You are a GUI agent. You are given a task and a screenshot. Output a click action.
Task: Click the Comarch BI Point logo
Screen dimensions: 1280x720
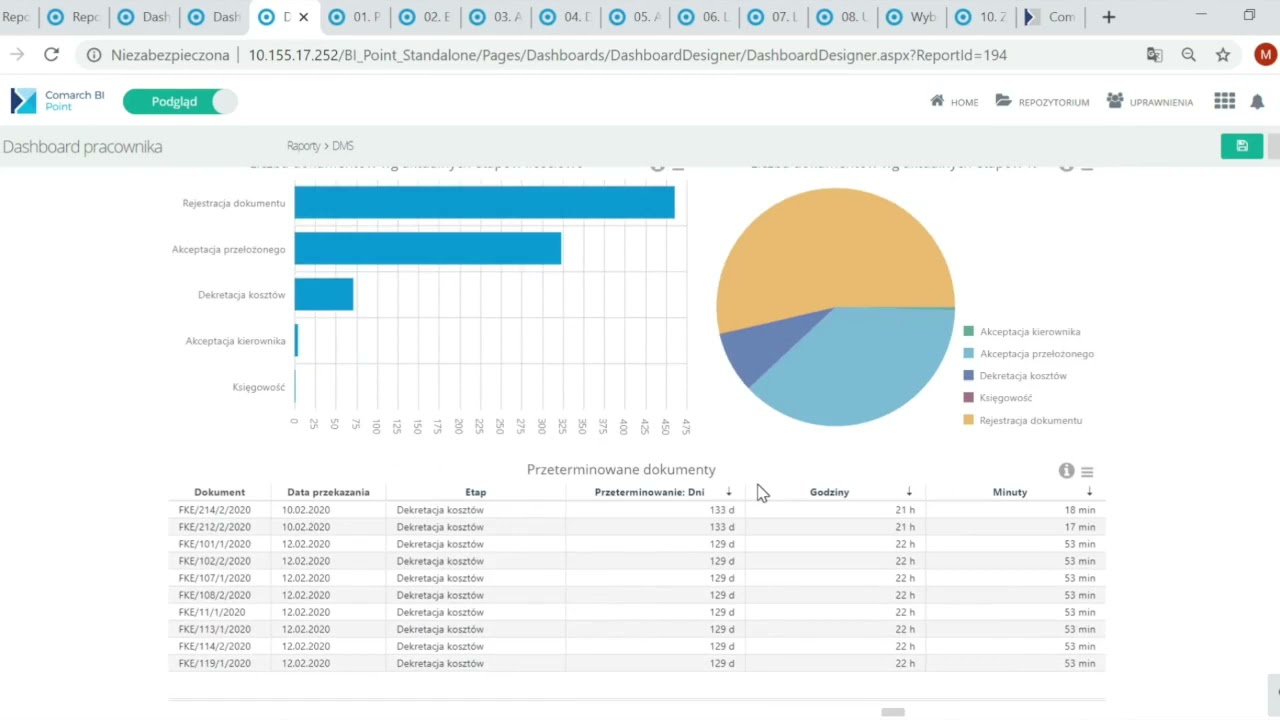pos(57,101)
